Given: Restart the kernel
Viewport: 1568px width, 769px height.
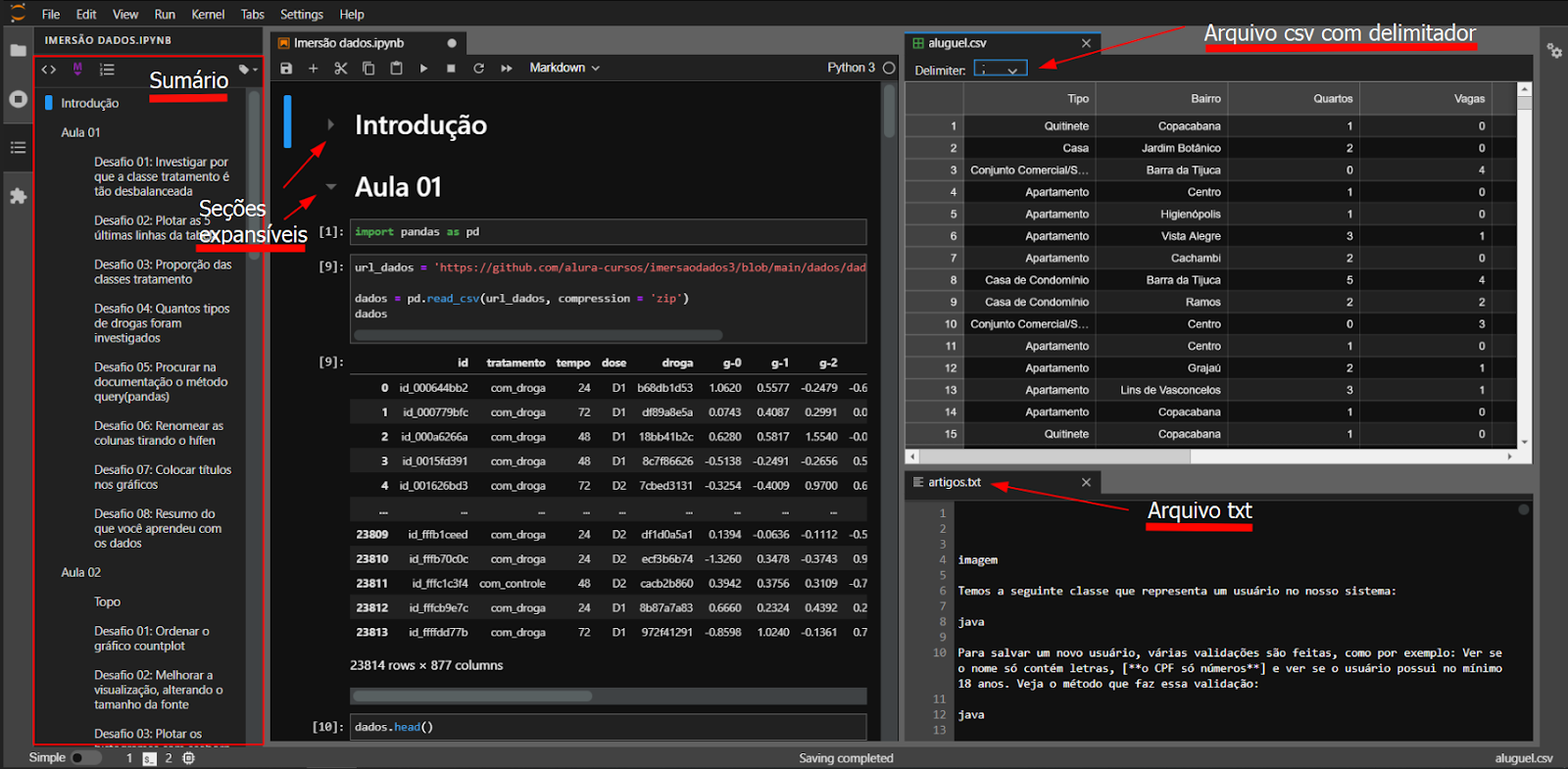Looking at the screenshot, I should 478,69.
